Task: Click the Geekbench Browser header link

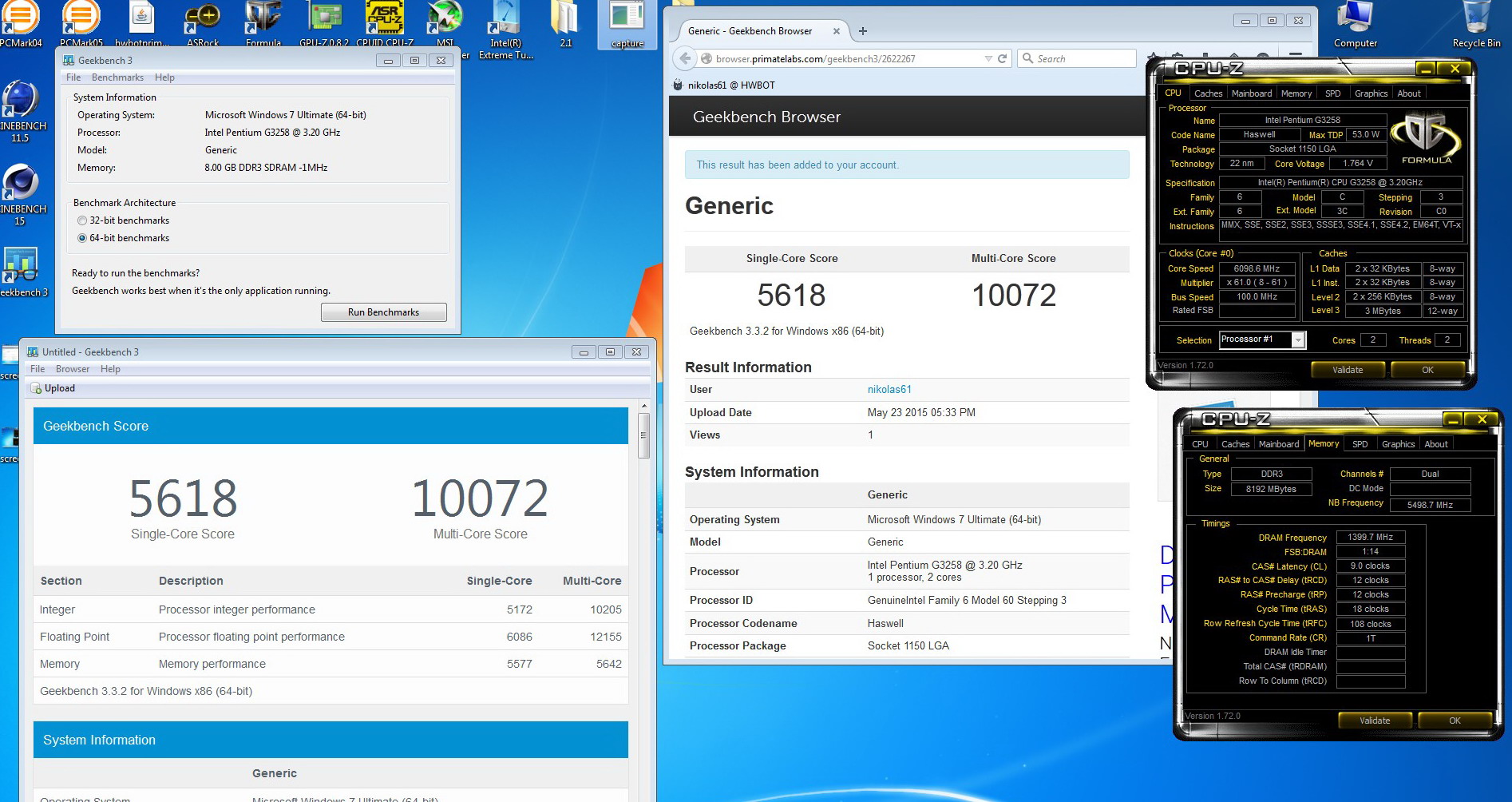Action: [x=766, y=117]
